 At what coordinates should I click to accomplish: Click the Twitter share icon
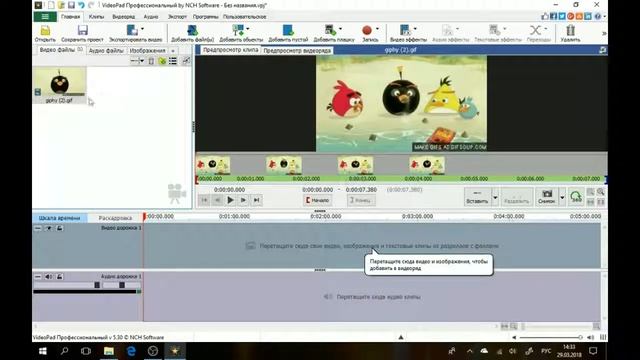pos(562,16)
